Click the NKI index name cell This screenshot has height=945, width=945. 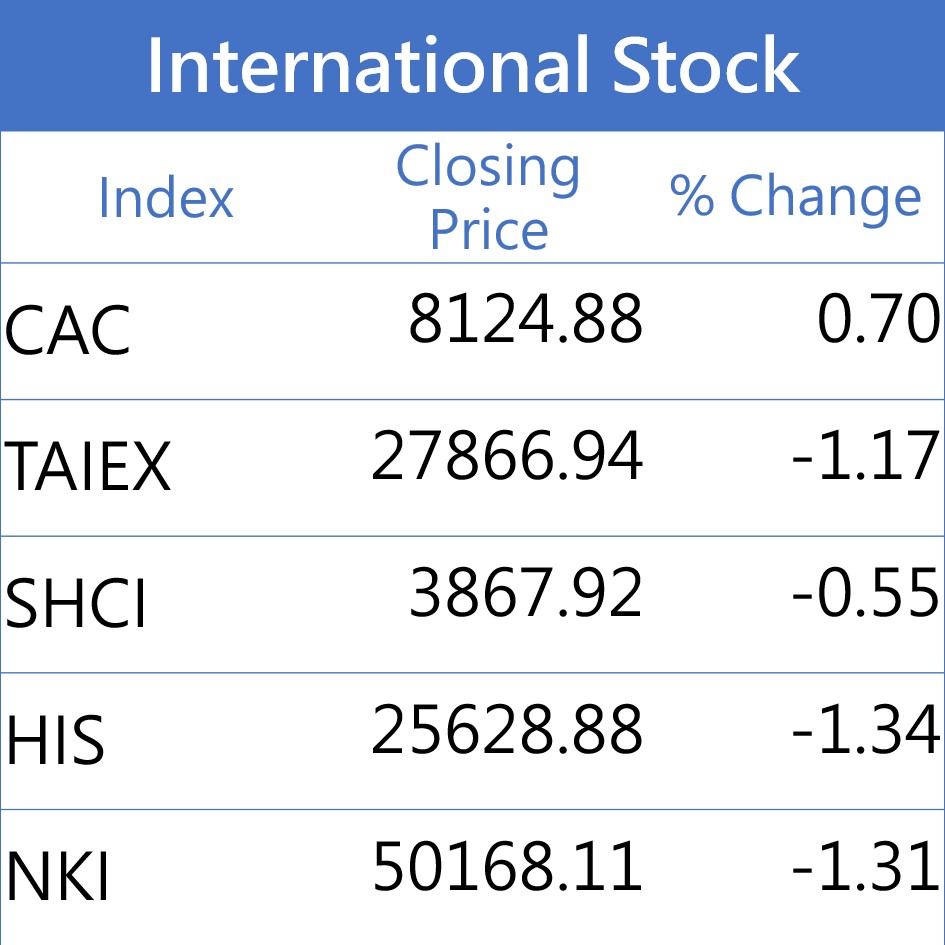pyautogui.click(x=57, y=878)
